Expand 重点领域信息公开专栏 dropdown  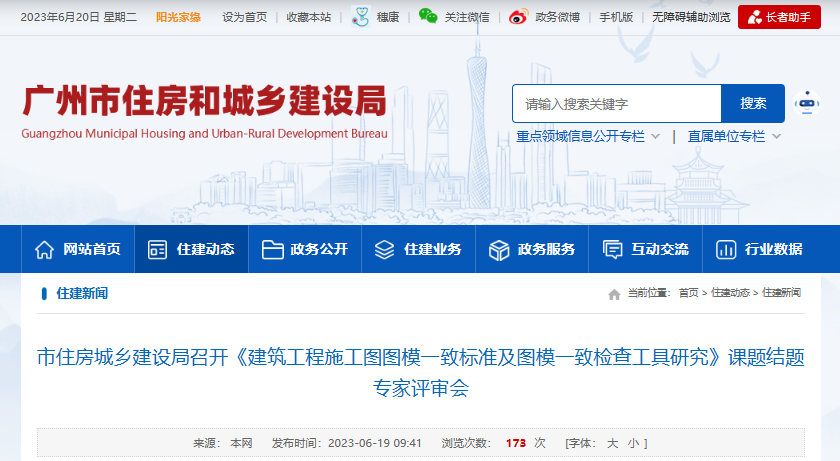pyautogui.click(x=655, y=136)
